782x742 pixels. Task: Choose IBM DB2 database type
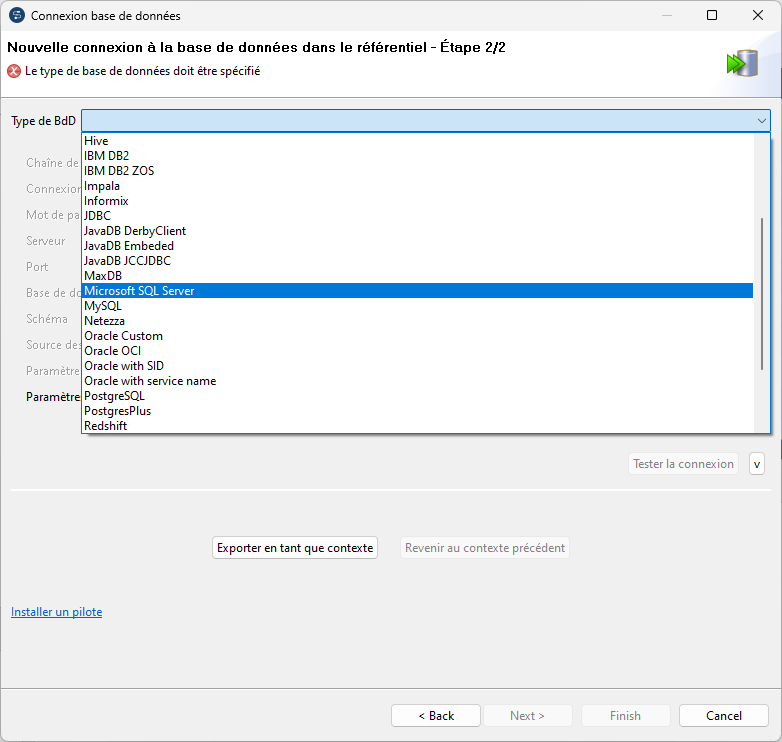pos(417,156)
